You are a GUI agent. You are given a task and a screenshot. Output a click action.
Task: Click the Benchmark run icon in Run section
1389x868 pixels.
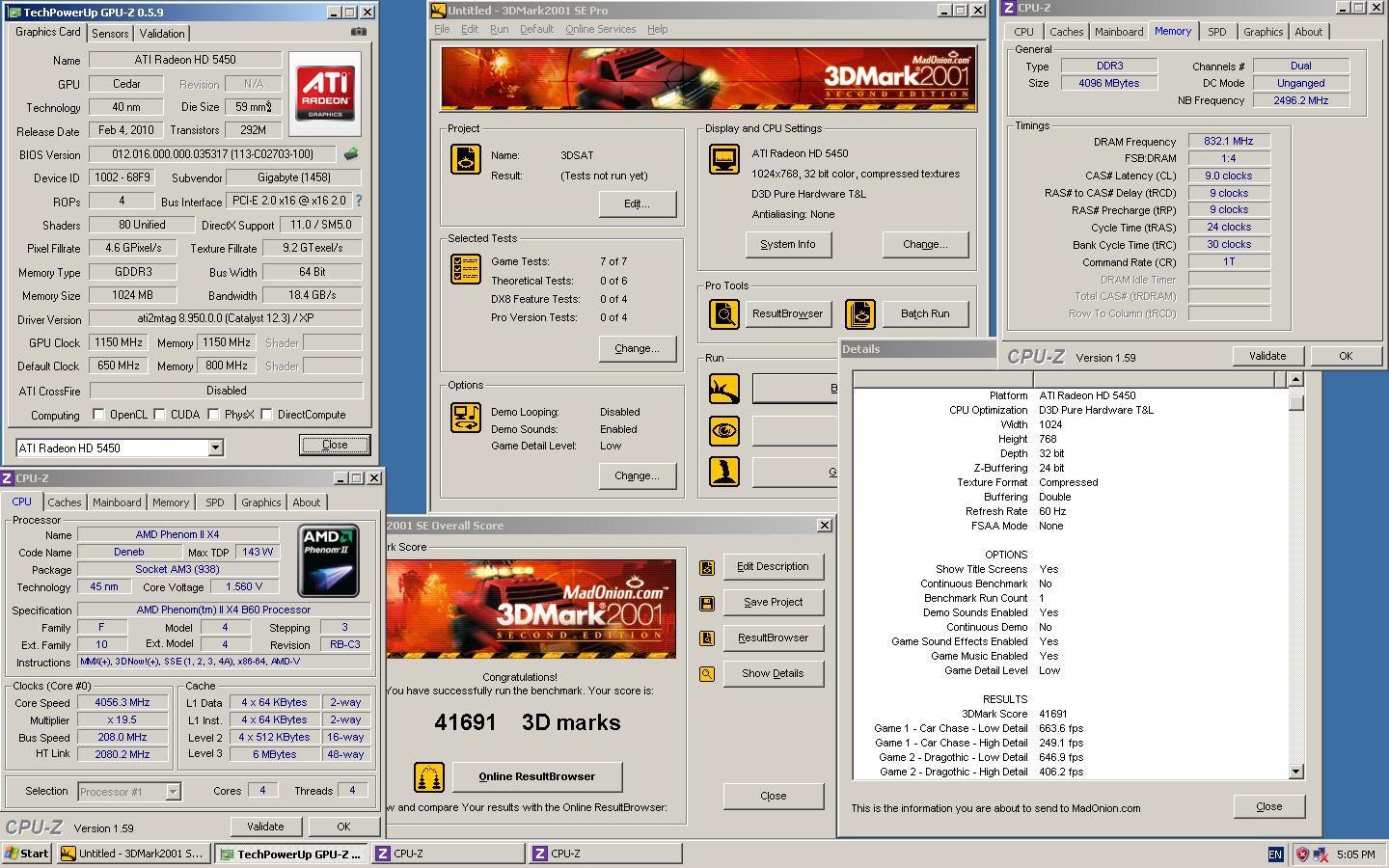[724, 389]
